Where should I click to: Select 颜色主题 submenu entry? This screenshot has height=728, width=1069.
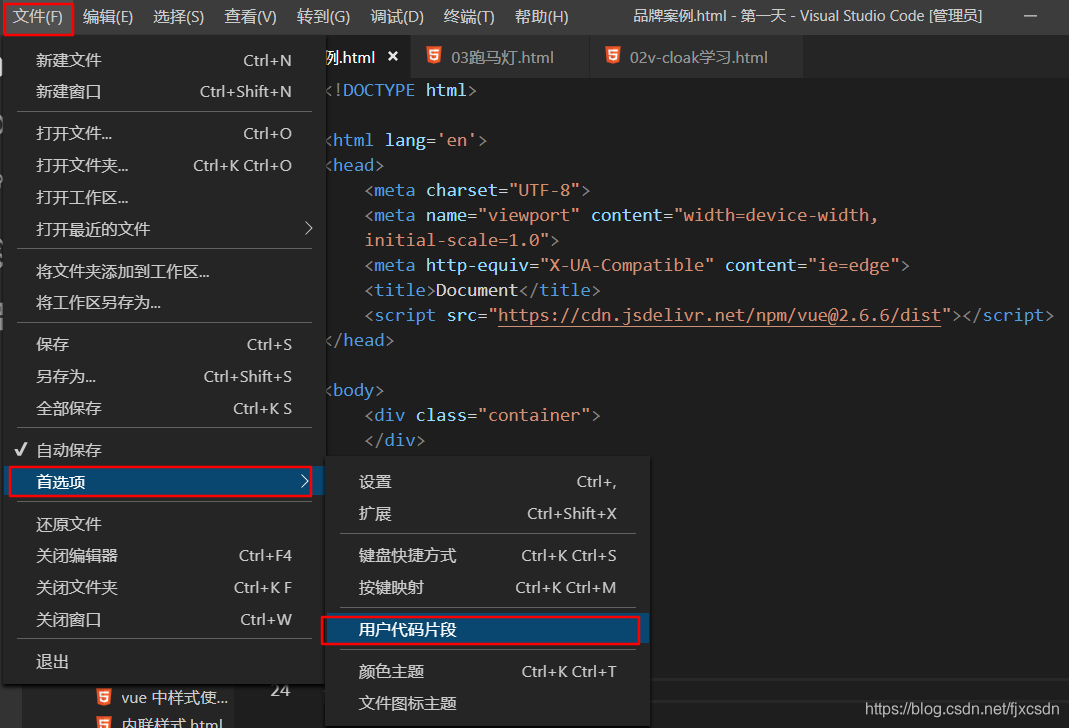pyautogui.click(x=487, y=671)
